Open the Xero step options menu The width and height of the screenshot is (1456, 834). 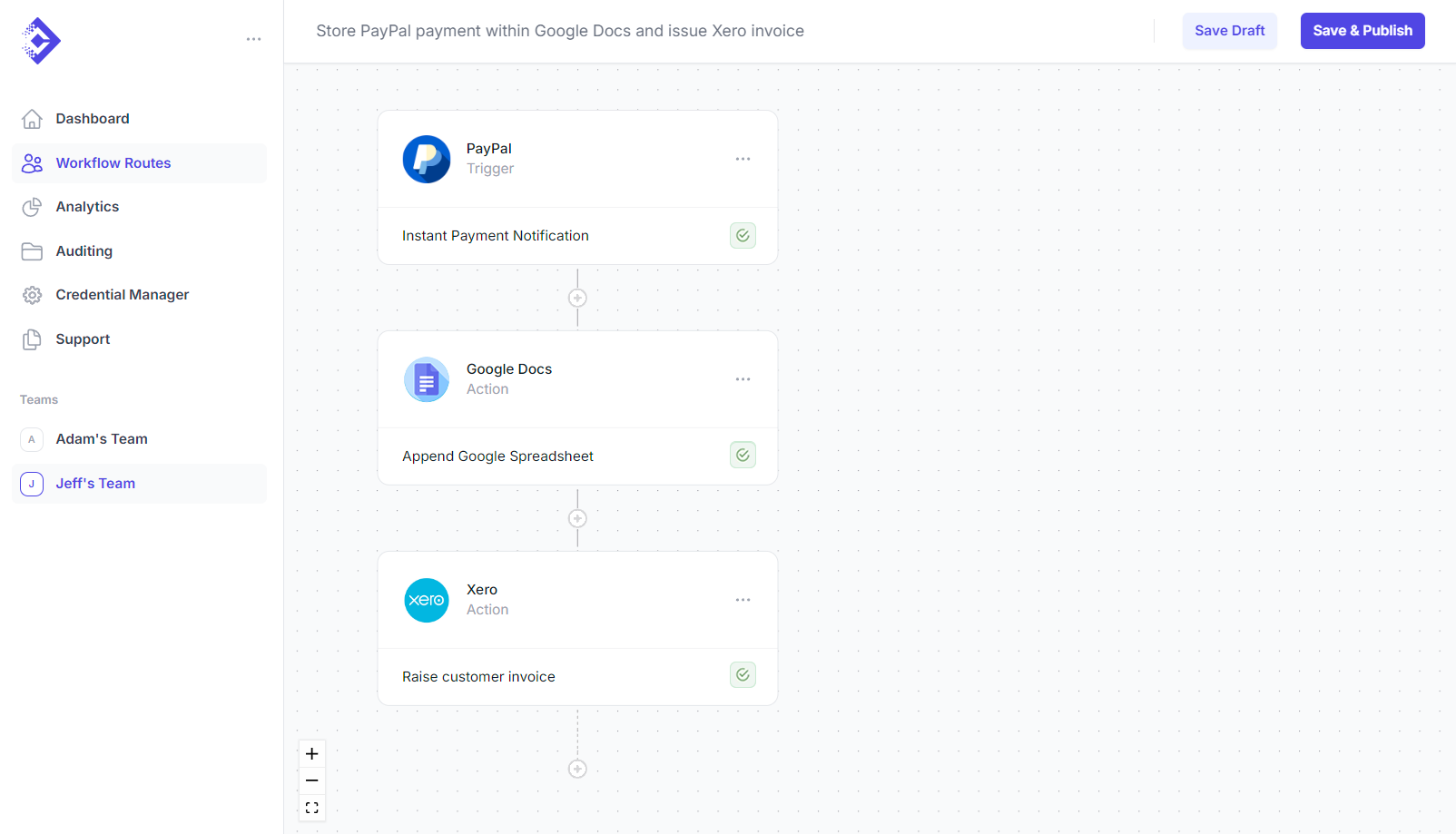click(x=743, y=600)
